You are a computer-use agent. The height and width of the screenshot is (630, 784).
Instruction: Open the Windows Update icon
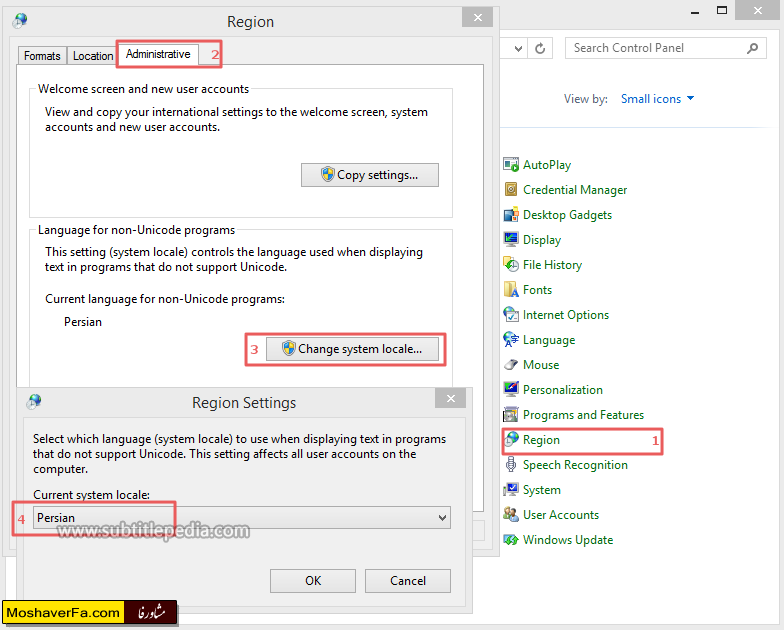pyautogui.click(x=512, y=540)
